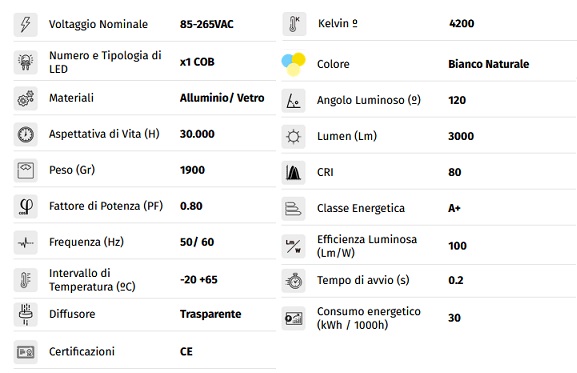
Task: Select the three-circle Colore swatch icon
Action: pyautogui.click(x=293, y=64)
